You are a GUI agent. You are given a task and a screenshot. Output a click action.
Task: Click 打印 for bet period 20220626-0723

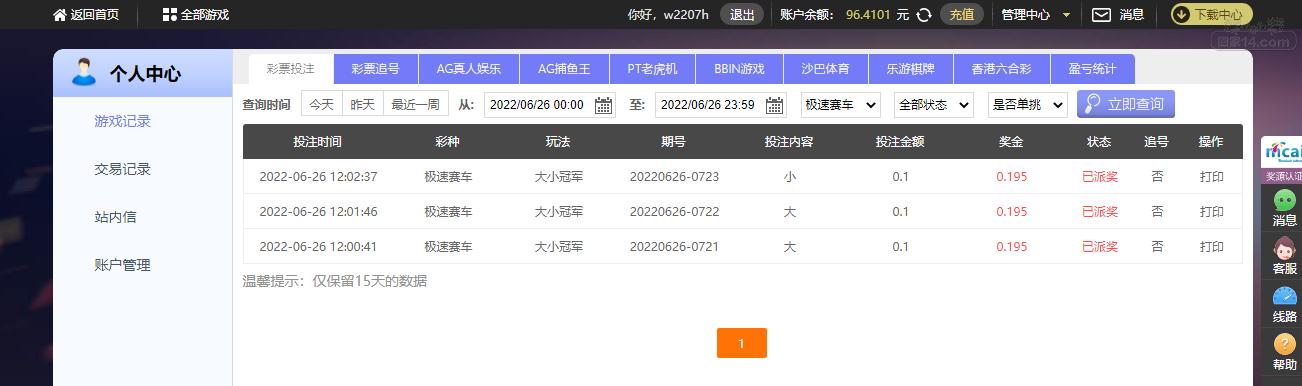(x=1211, y=177)
